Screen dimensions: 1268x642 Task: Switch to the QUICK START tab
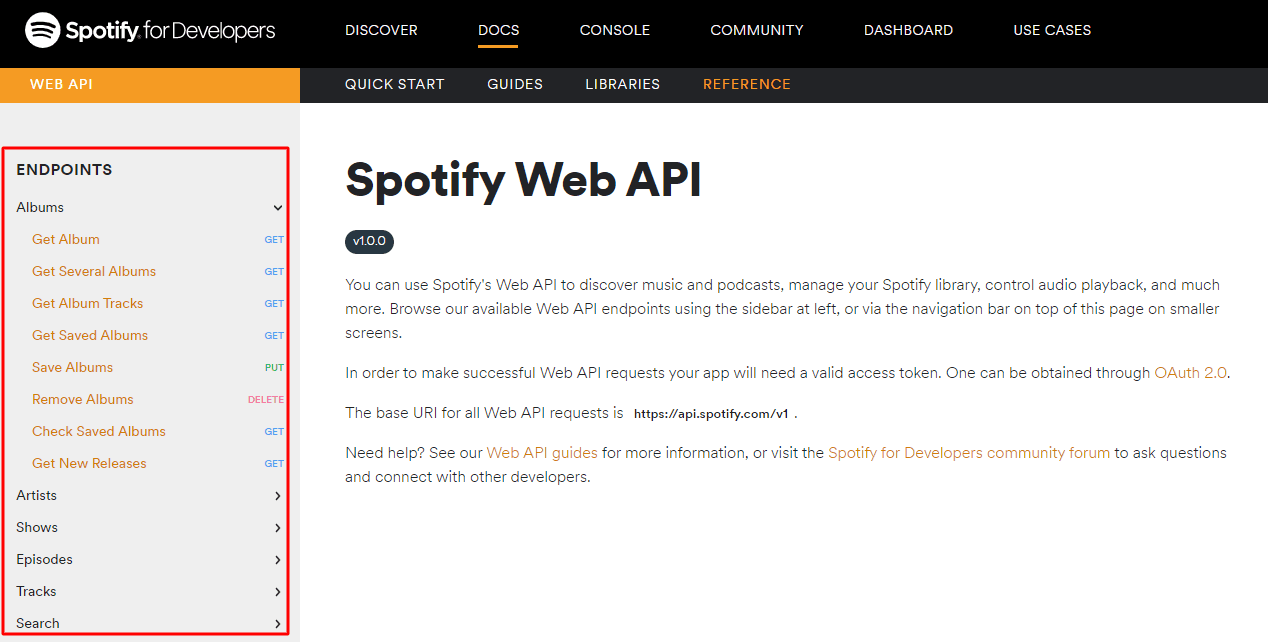(x=394, y=84)
